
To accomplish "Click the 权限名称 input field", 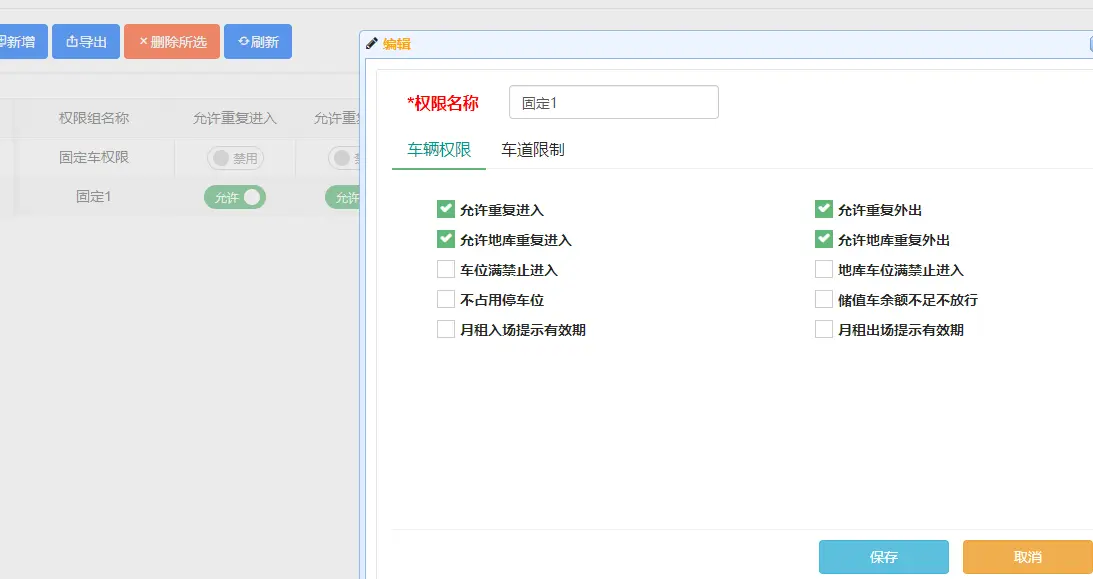I will (x=613, y=102).
